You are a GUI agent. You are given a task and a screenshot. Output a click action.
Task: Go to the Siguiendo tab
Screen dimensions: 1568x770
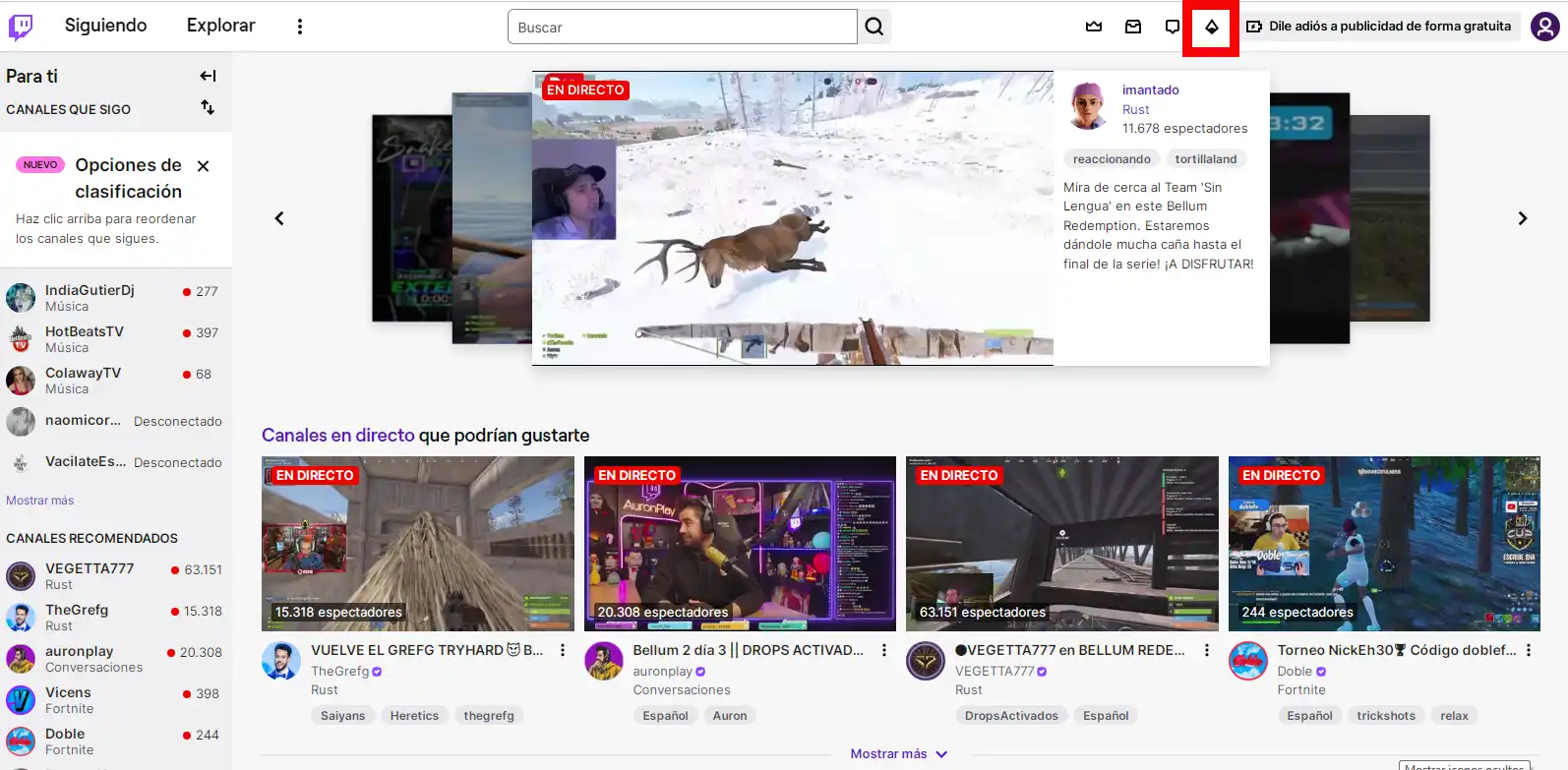point(105,26)
